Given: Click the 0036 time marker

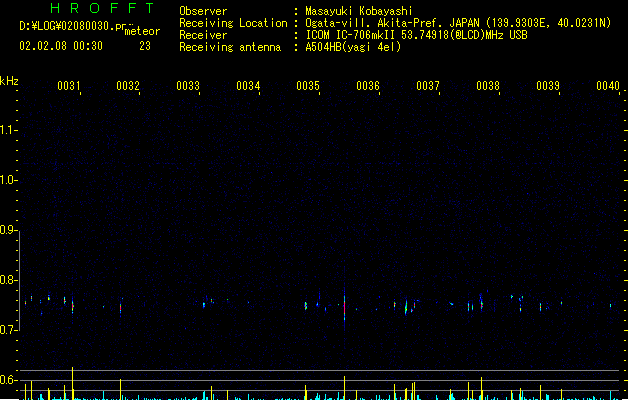Looking at the screenshot, I should coord(368,86).
